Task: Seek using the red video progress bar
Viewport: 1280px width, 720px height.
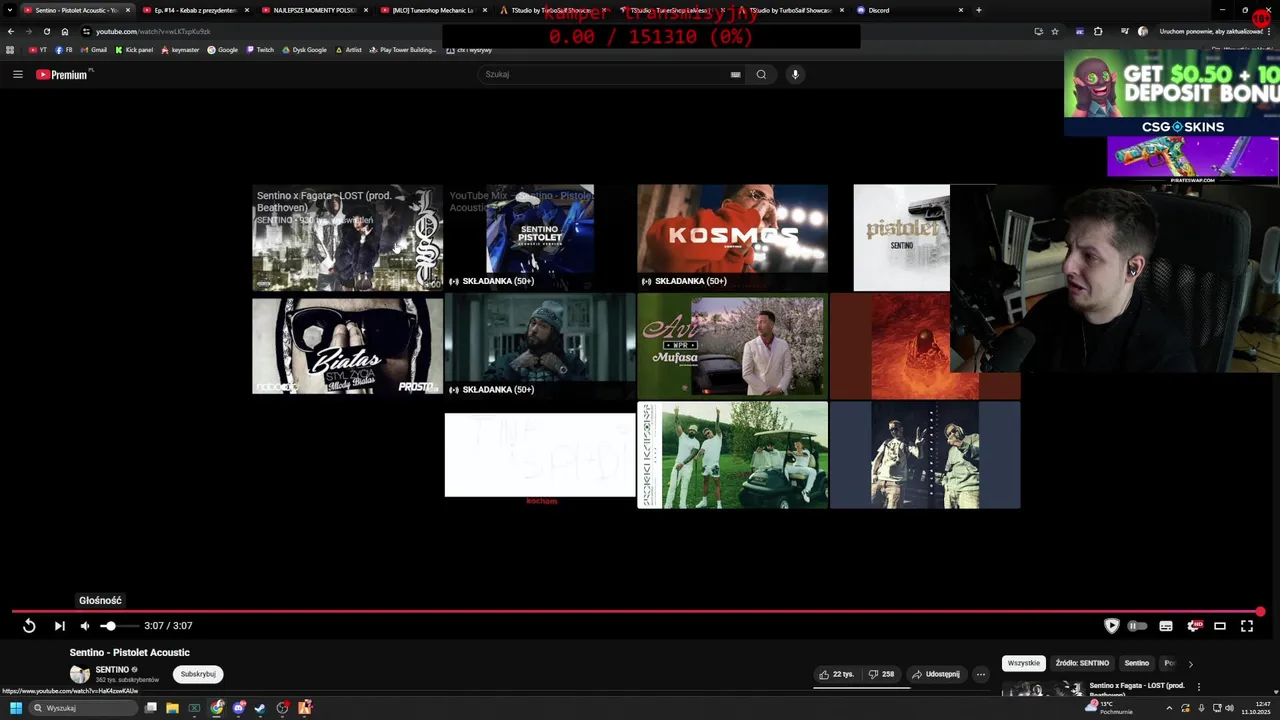Action: (x=636, y=611)
